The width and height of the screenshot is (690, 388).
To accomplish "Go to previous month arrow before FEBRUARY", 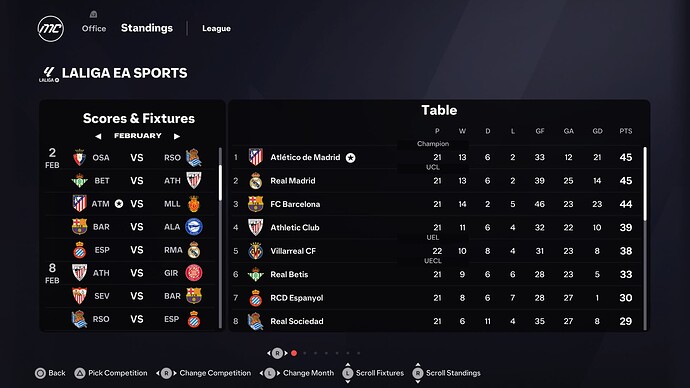I will 98,136.
